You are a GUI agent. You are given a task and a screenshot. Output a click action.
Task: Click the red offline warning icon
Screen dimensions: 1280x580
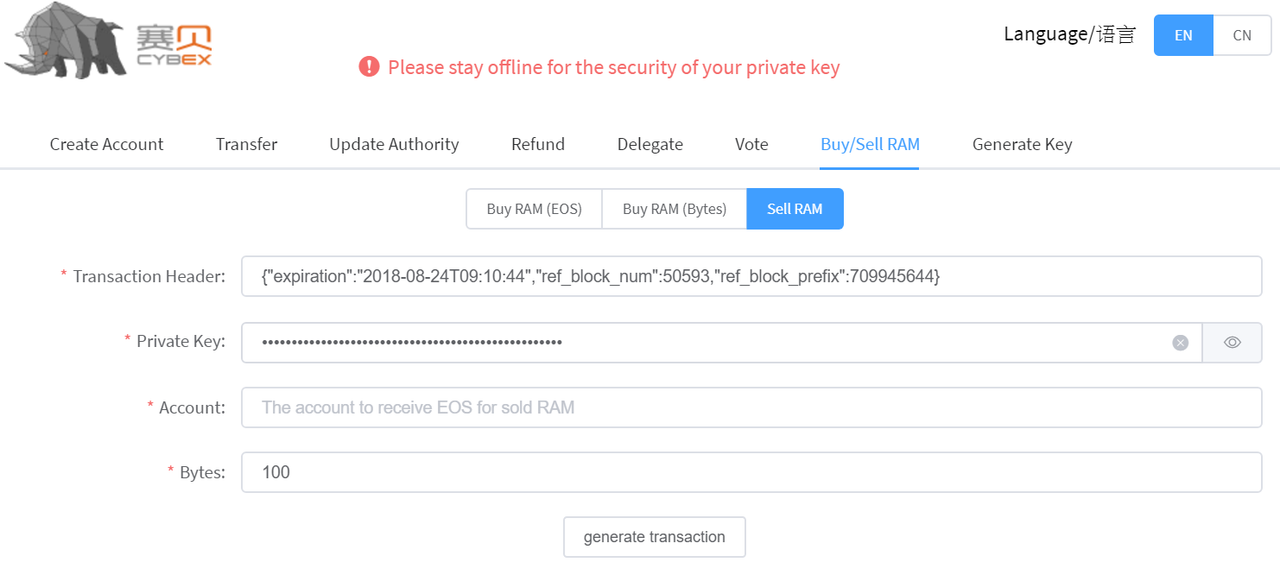click(369, 67)
